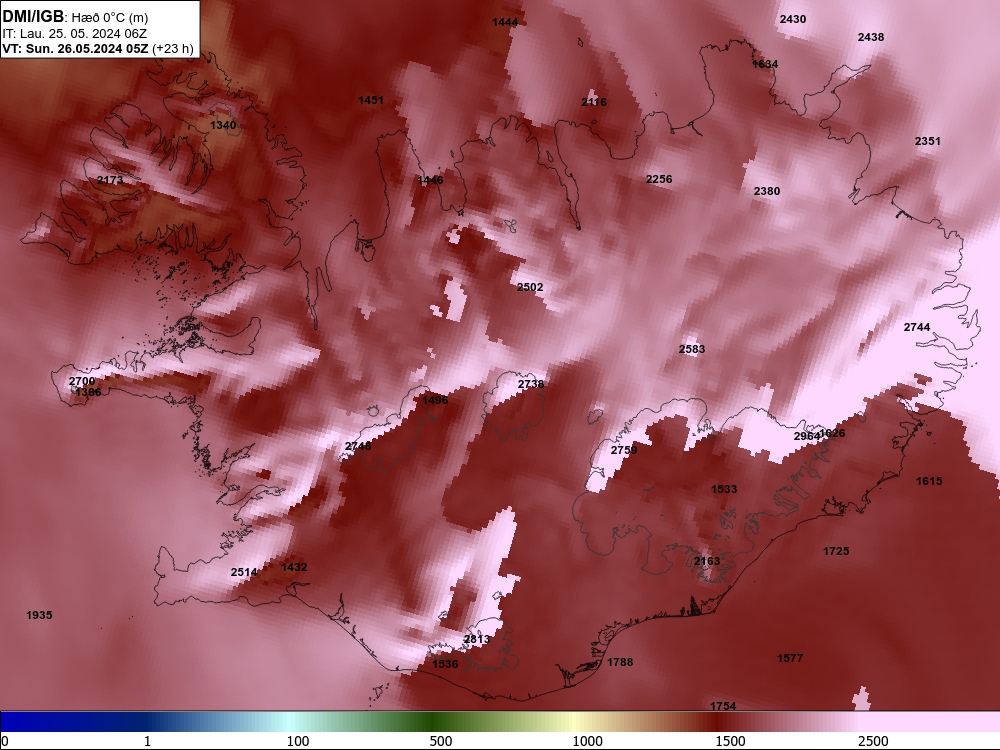The height and width of the screenshot is (750, 1000).
Task: Click the 1536 height label
Action: coord(445,664)
